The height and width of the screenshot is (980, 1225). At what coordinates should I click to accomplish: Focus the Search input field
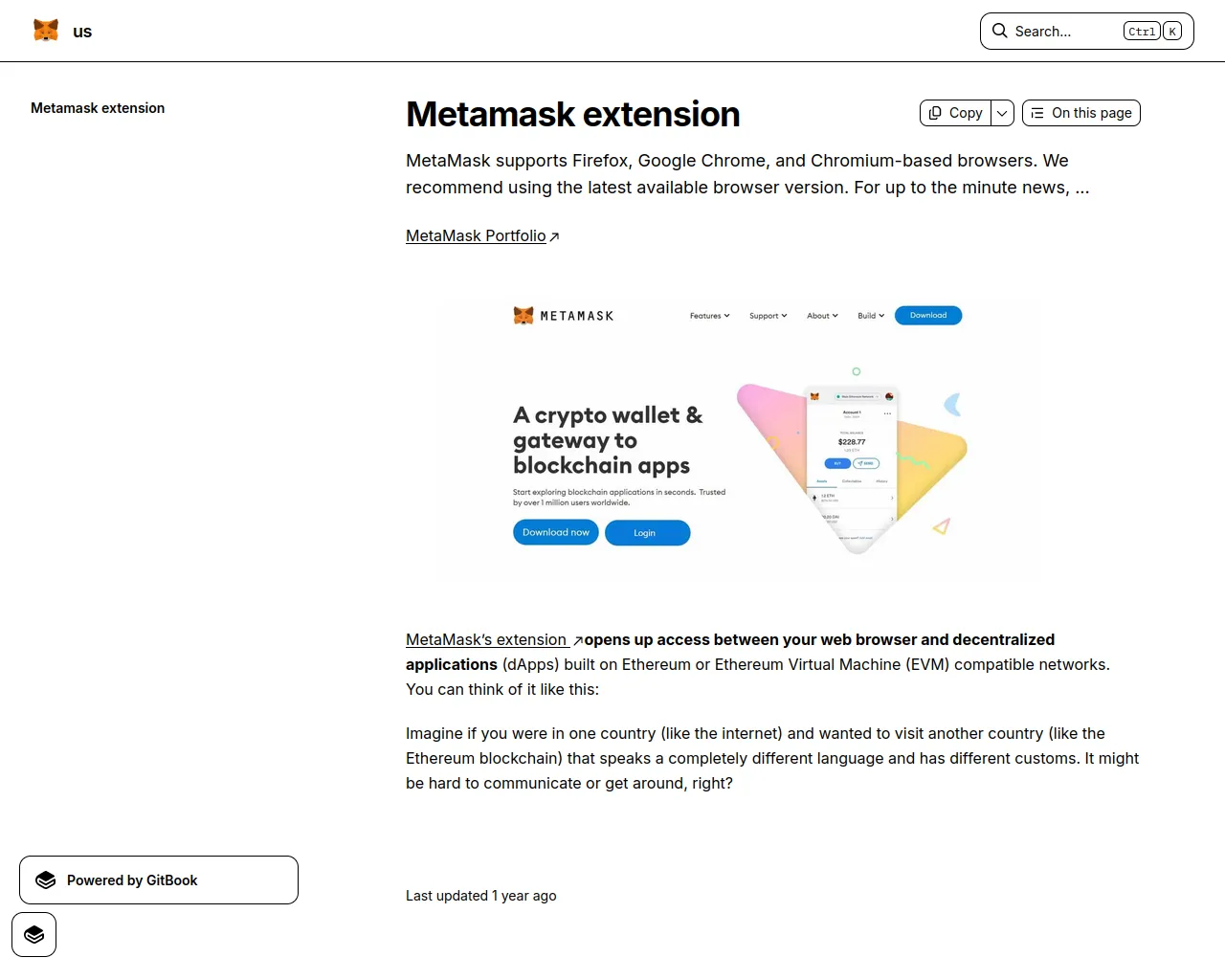click(x=1087, y=31)
